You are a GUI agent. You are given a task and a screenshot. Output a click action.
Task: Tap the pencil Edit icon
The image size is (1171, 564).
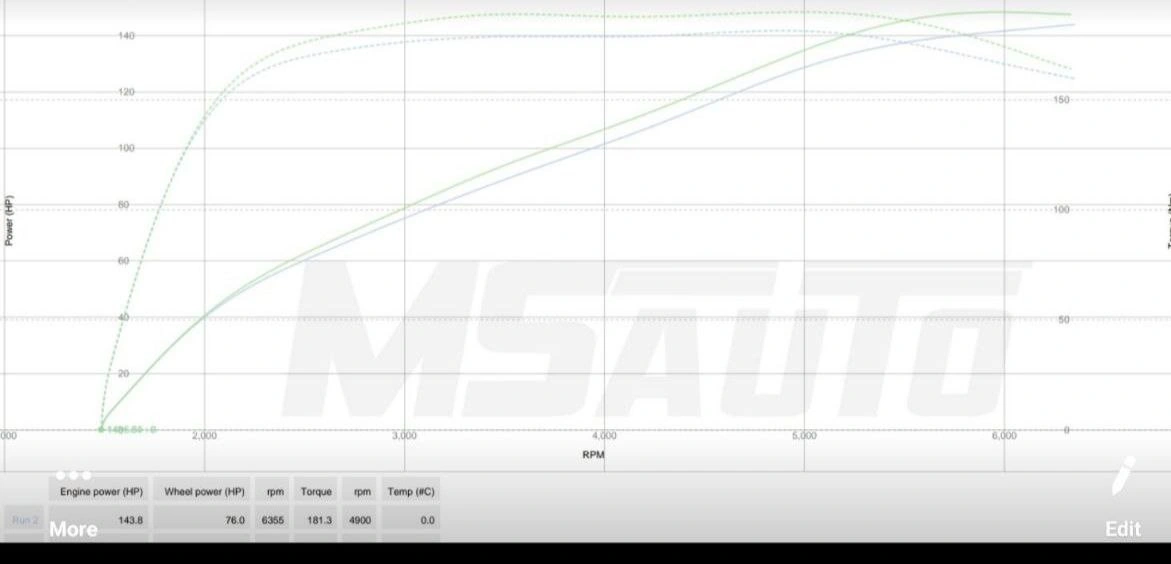click(x=1122, y=477)
